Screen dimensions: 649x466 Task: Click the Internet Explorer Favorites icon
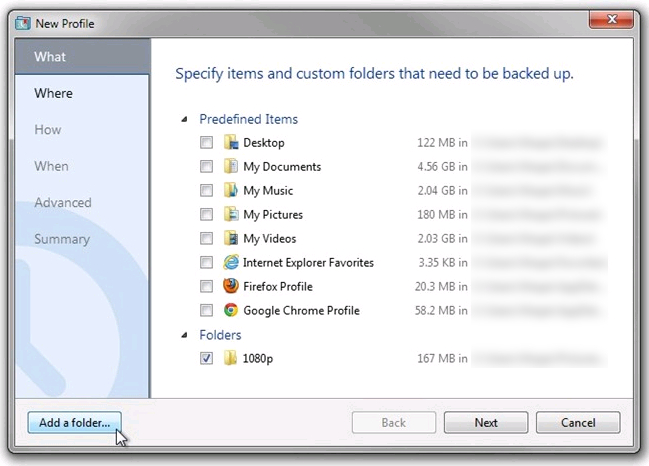click(231, 263)
